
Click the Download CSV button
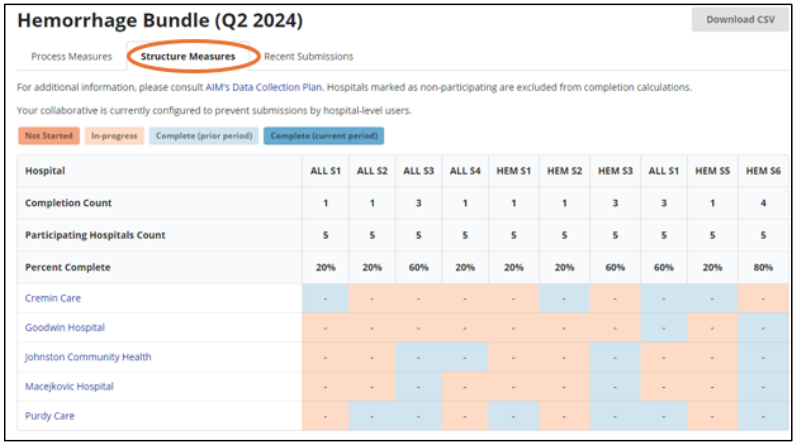tap(739, 19)
